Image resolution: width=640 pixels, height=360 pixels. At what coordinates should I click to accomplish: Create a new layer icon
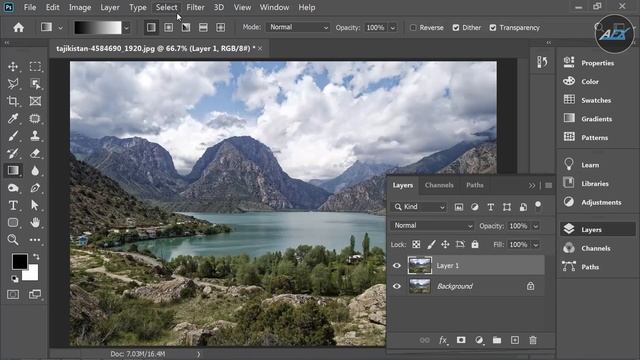(515, 340)
